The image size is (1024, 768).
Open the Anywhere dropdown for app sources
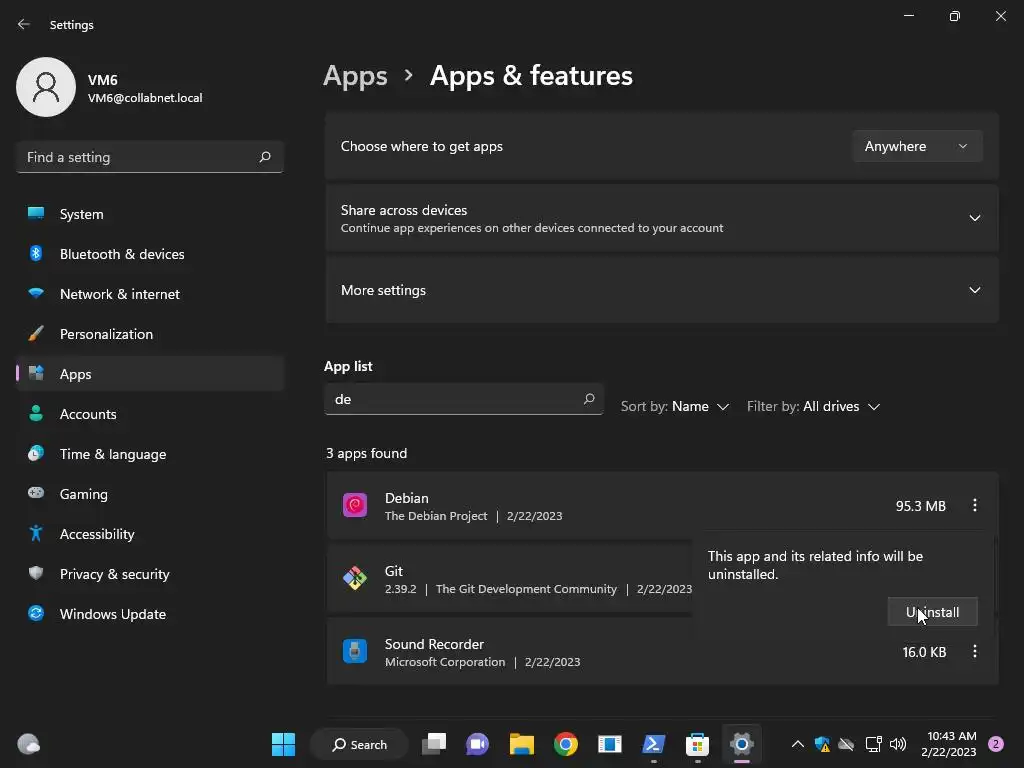coord(917,146)
